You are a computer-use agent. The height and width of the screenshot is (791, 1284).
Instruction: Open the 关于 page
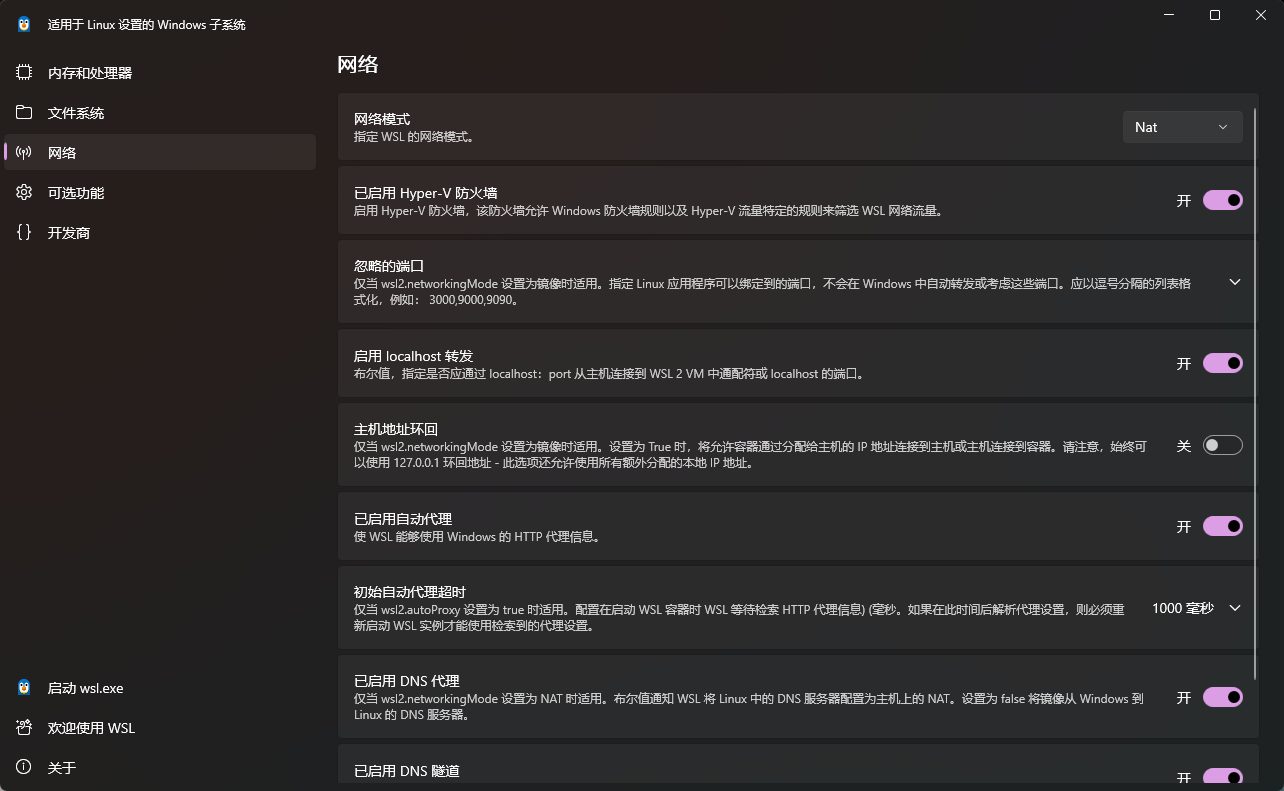160,768
